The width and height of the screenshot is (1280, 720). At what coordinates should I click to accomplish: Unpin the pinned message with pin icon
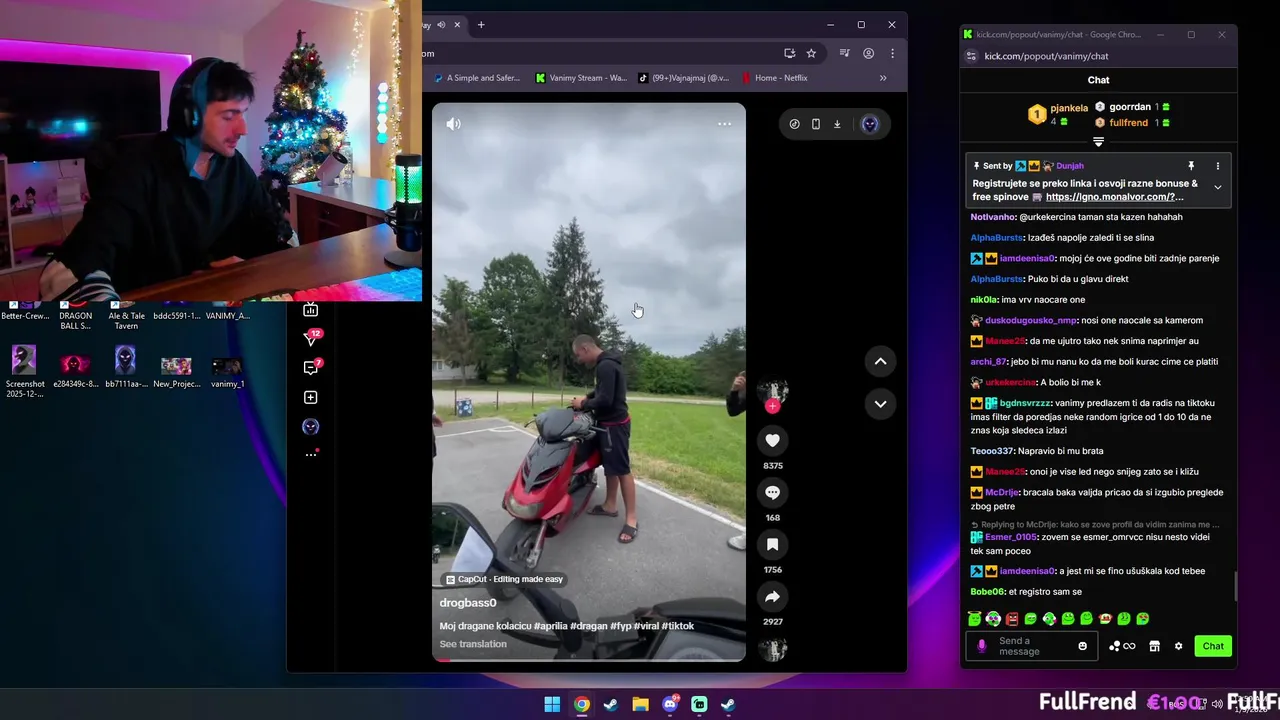tap(1191, 166)
